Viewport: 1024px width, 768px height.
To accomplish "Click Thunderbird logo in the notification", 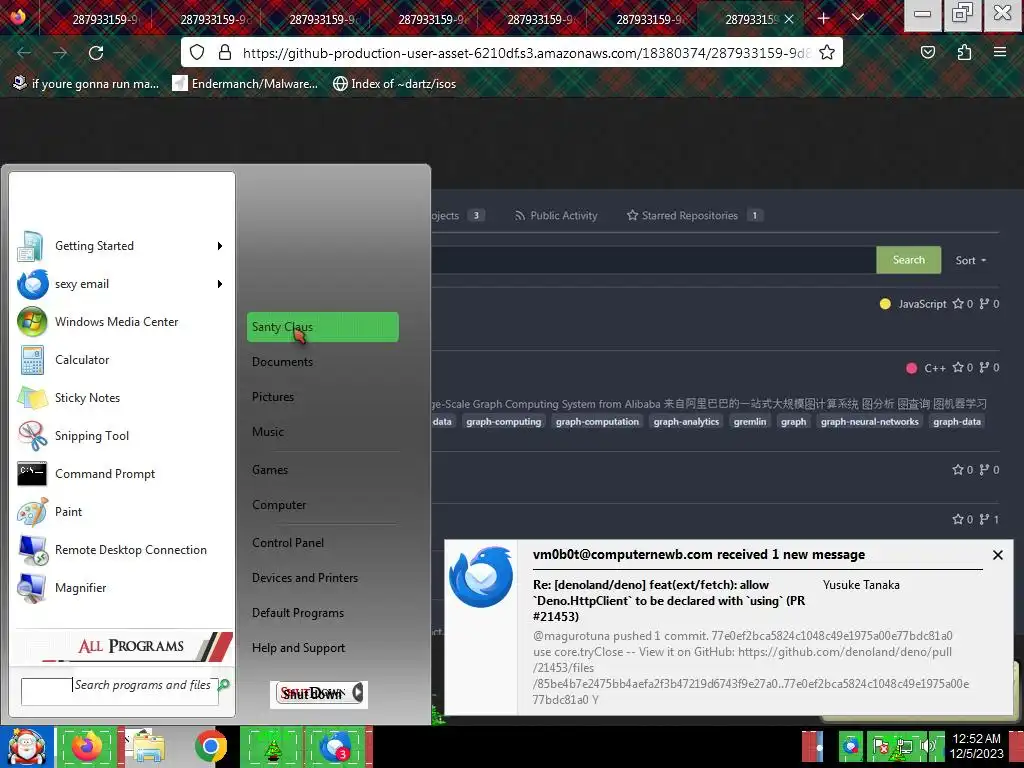I will (x=481, y=577).
